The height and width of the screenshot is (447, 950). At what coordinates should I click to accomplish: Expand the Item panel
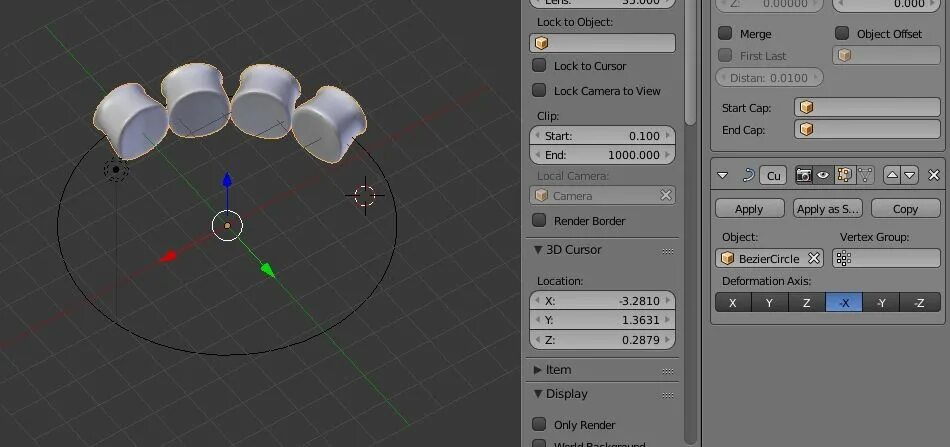pyautogui.click(x=537, y=369)
